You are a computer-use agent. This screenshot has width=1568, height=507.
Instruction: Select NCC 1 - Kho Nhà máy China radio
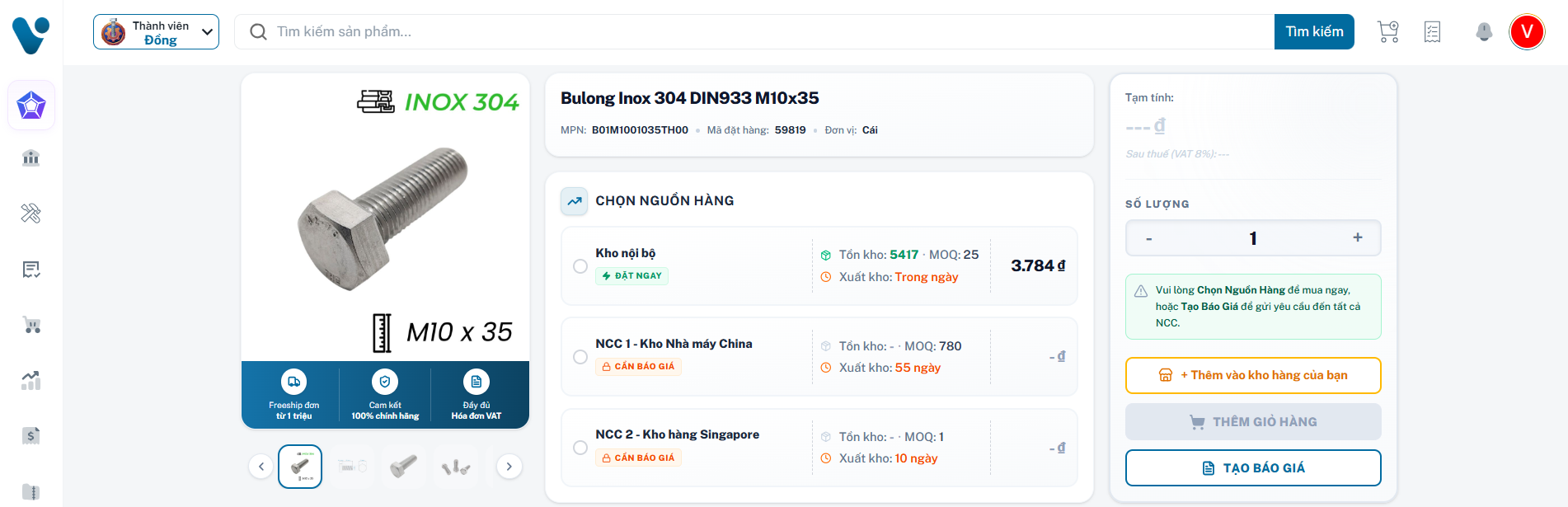[x=580, y=357]
